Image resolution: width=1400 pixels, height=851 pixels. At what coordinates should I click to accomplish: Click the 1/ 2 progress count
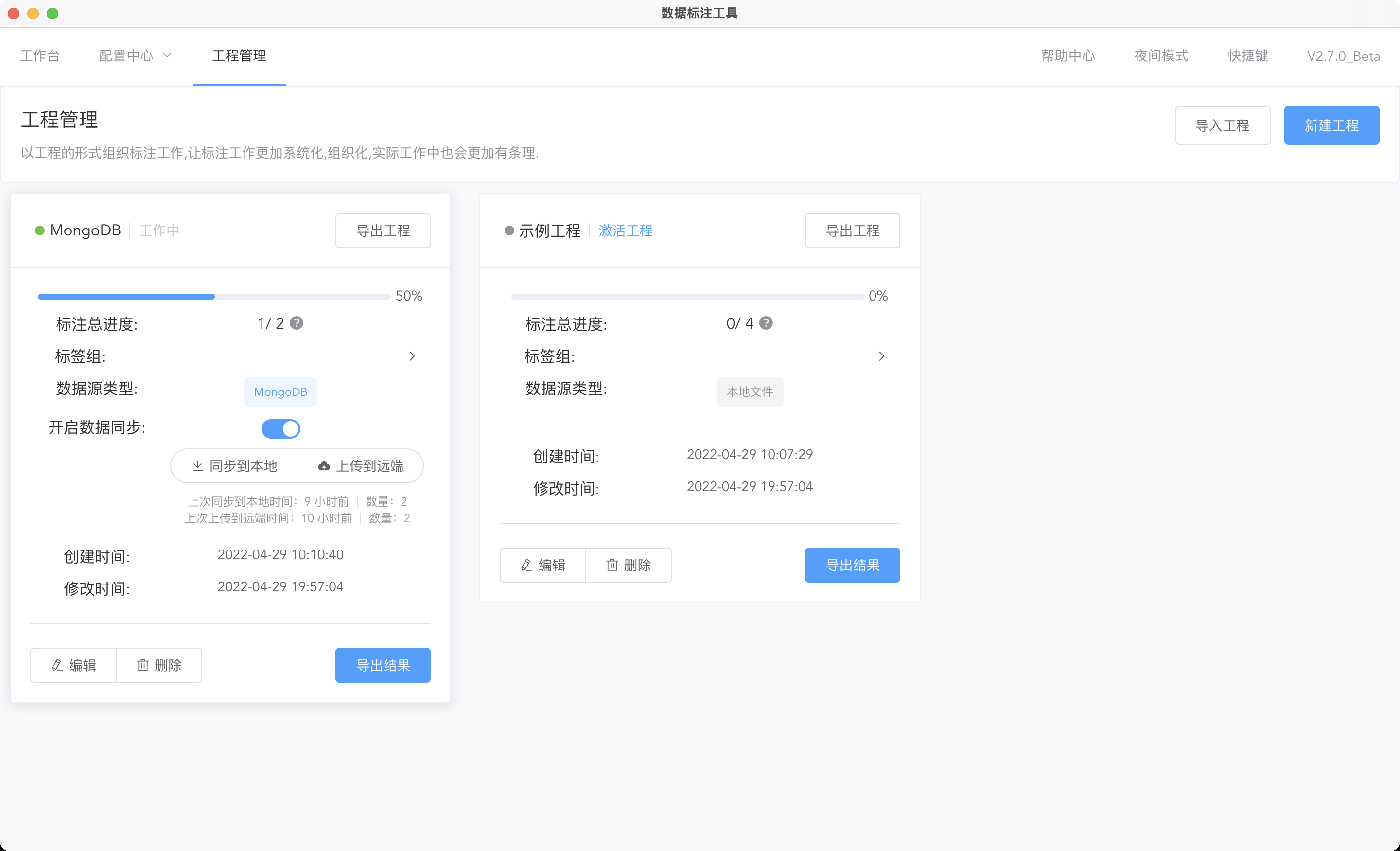pos(270,323)
